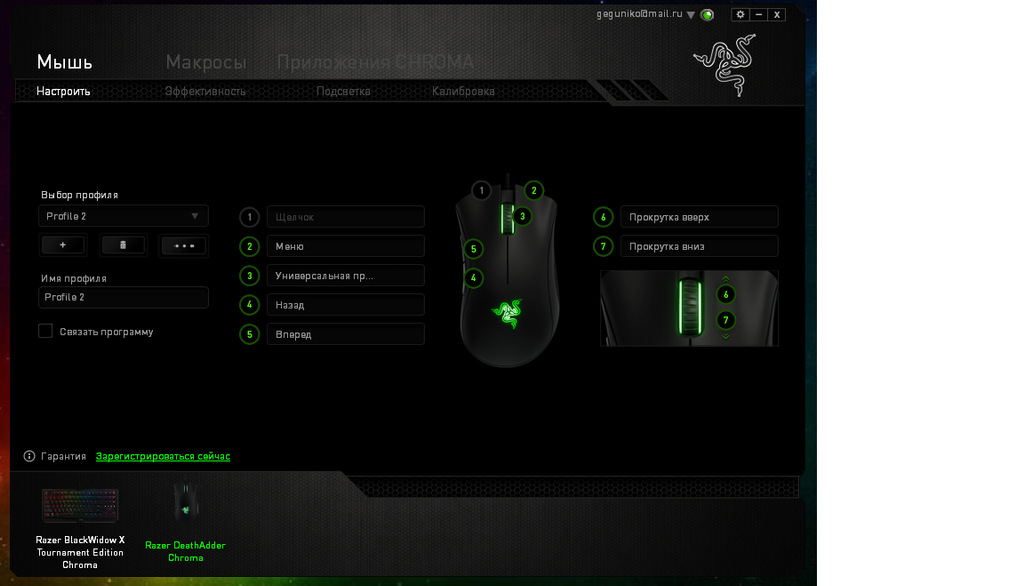Close the Razer Synapse window

[776, 14]
